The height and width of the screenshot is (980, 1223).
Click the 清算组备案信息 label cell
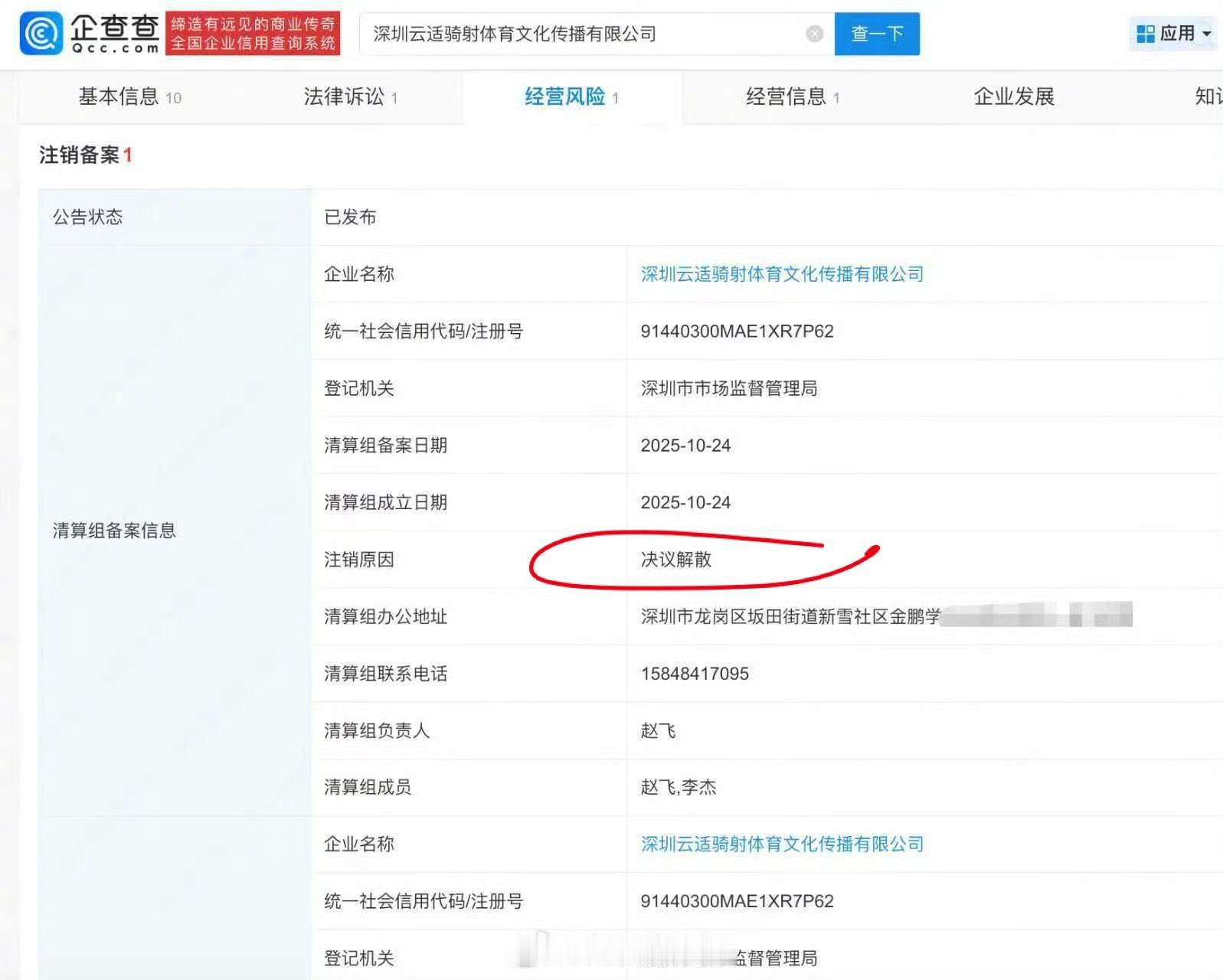pos(175,531)
